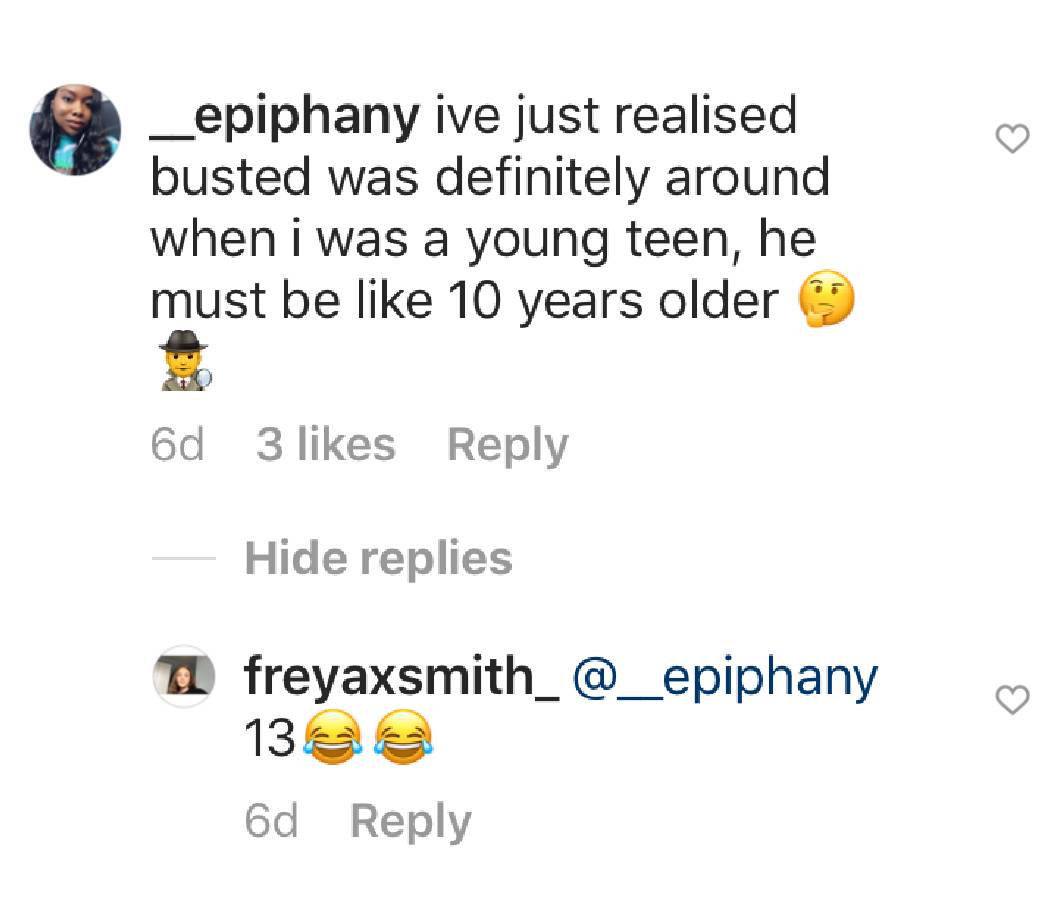Open _epiphany's profile picture
1059x917 pixels.
click(76, 130)
